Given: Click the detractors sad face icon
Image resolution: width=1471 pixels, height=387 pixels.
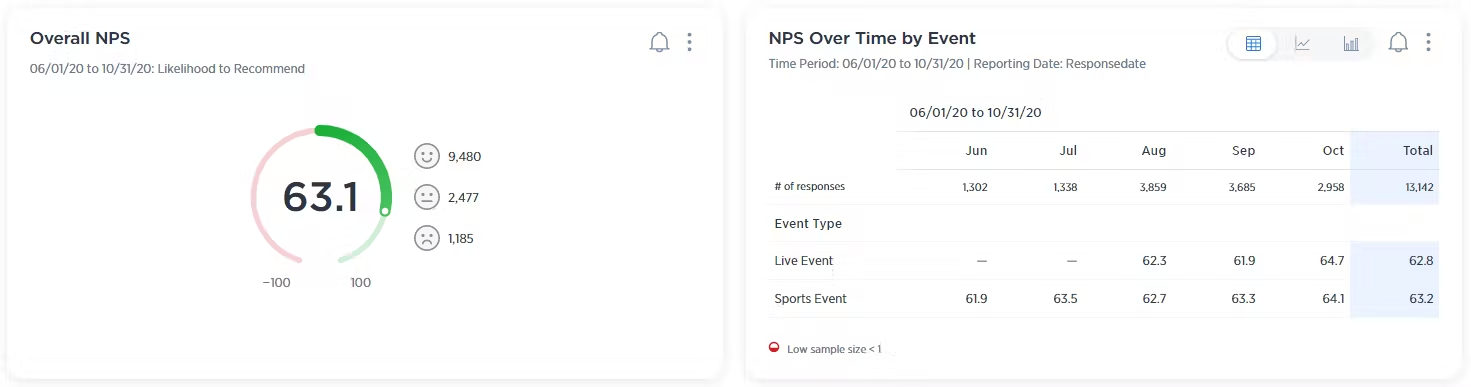Looking at the screenshot, I should click(427, 238).
